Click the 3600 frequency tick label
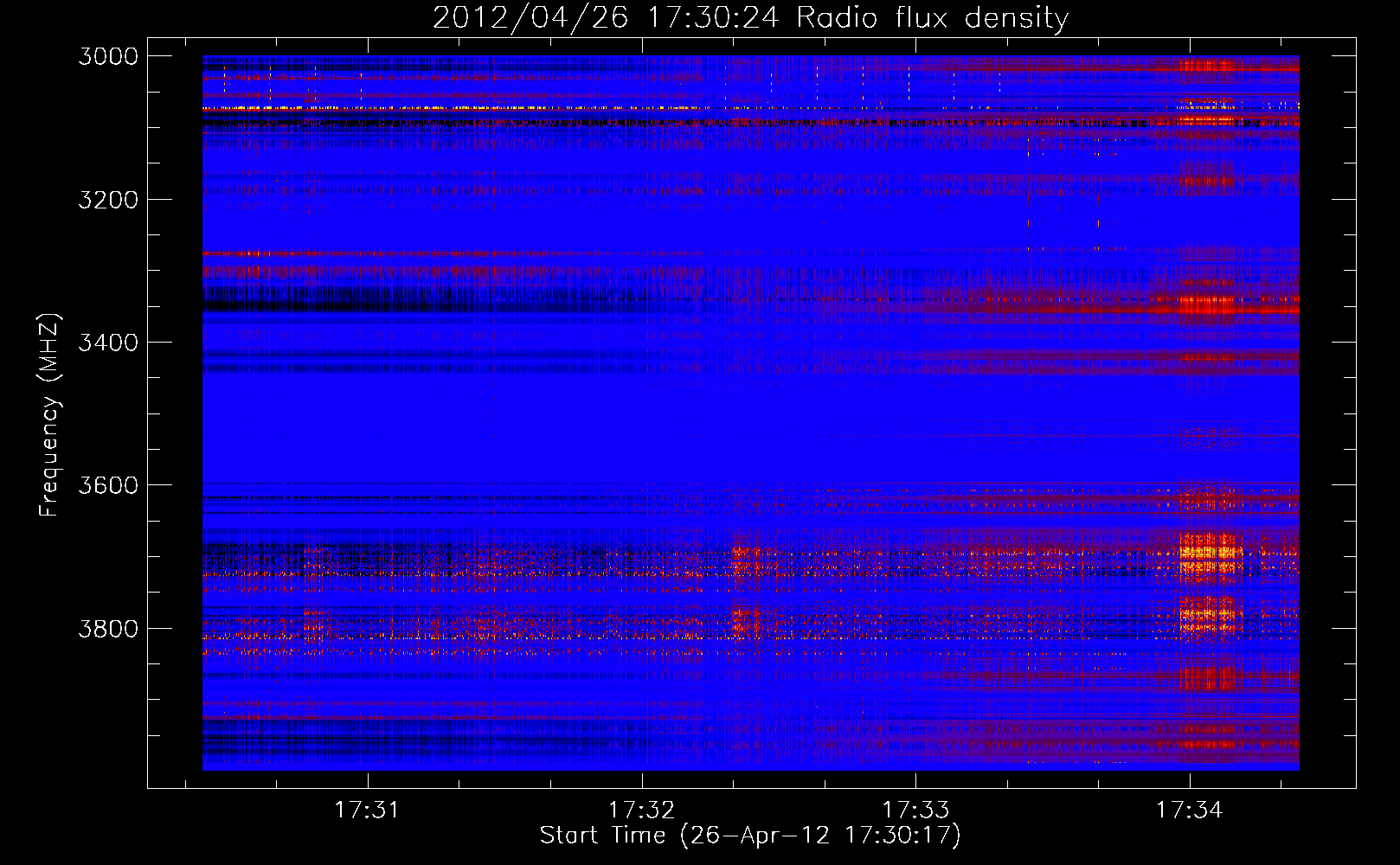Screen dimensions: 1400x865 pos(108,485)
